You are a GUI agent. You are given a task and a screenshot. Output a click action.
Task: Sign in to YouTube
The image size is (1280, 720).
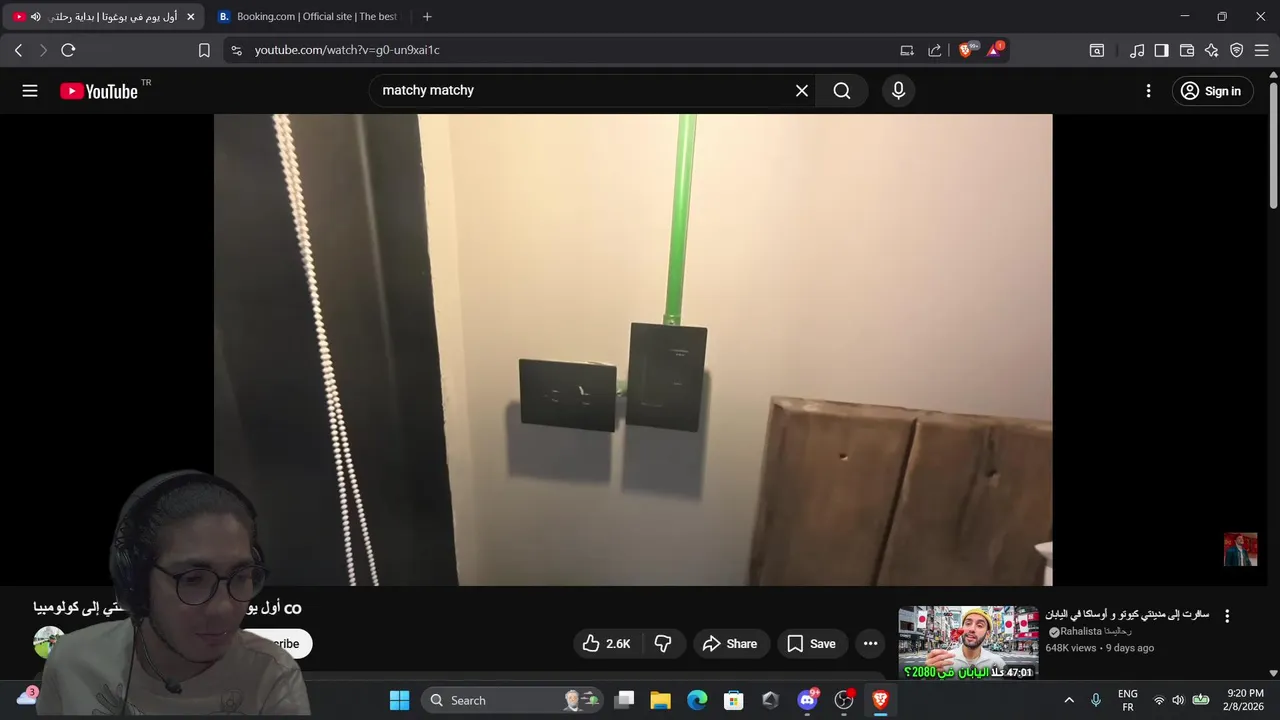(x=1211, y=91)
